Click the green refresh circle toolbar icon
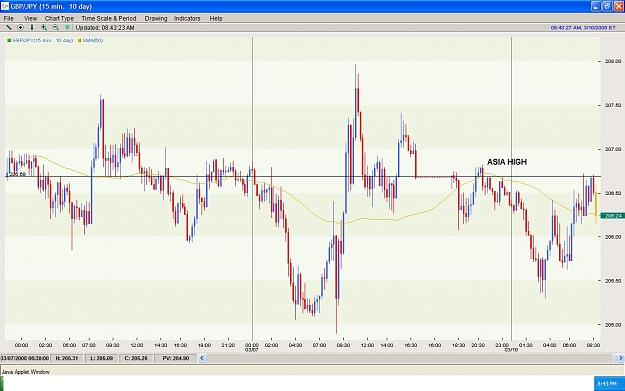Viewport: 625px width, 391px height. 67,28
